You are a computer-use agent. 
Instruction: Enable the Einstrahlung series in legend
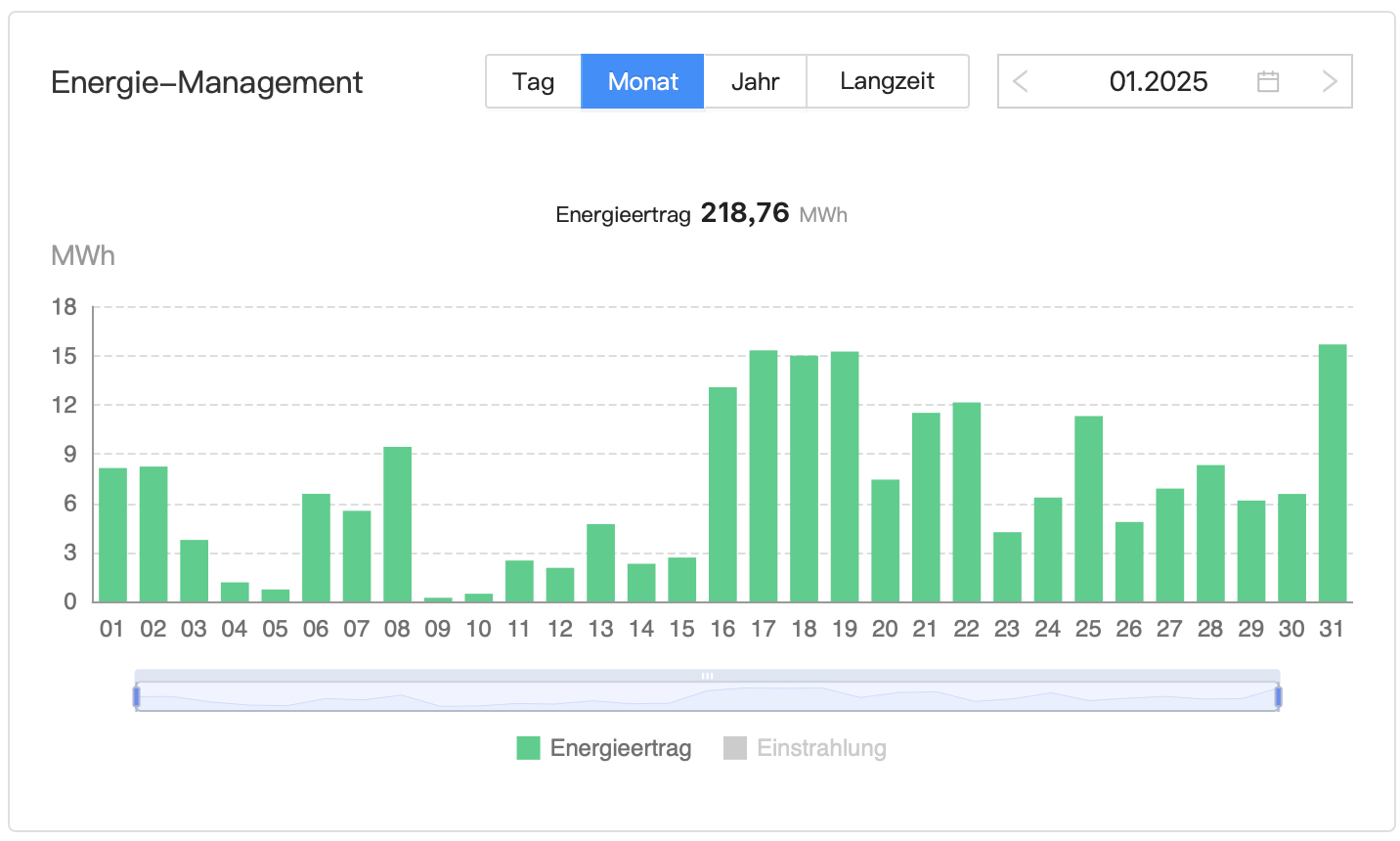click(821, 748)
